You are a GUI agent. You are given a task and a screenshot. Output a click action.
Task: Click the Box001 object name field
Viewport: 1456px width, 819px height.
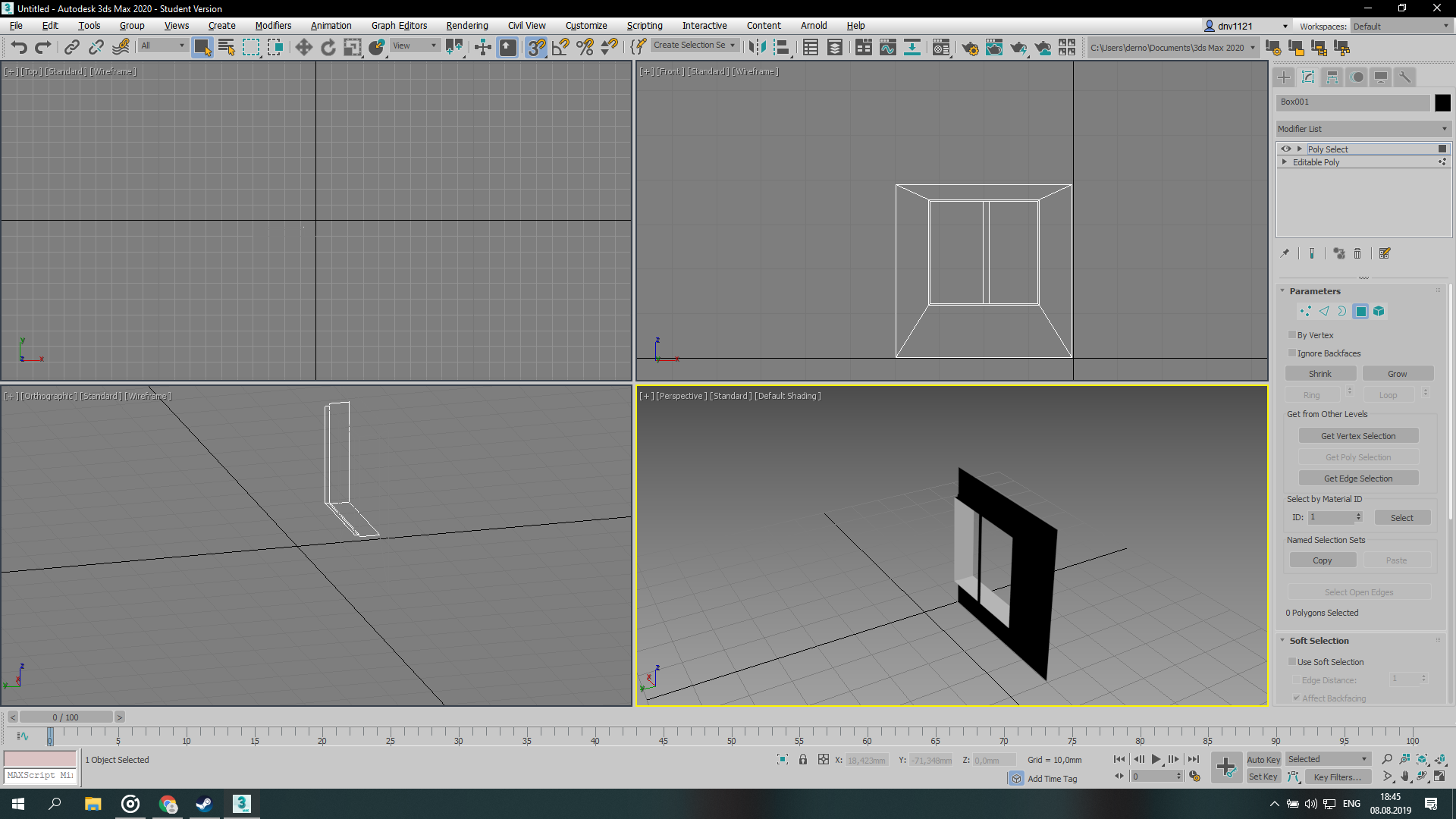(1353, 102)
